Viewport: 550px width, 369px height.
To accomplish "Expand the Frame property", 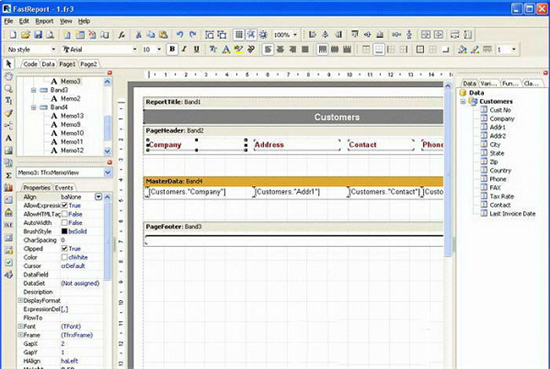I will 20,335.
